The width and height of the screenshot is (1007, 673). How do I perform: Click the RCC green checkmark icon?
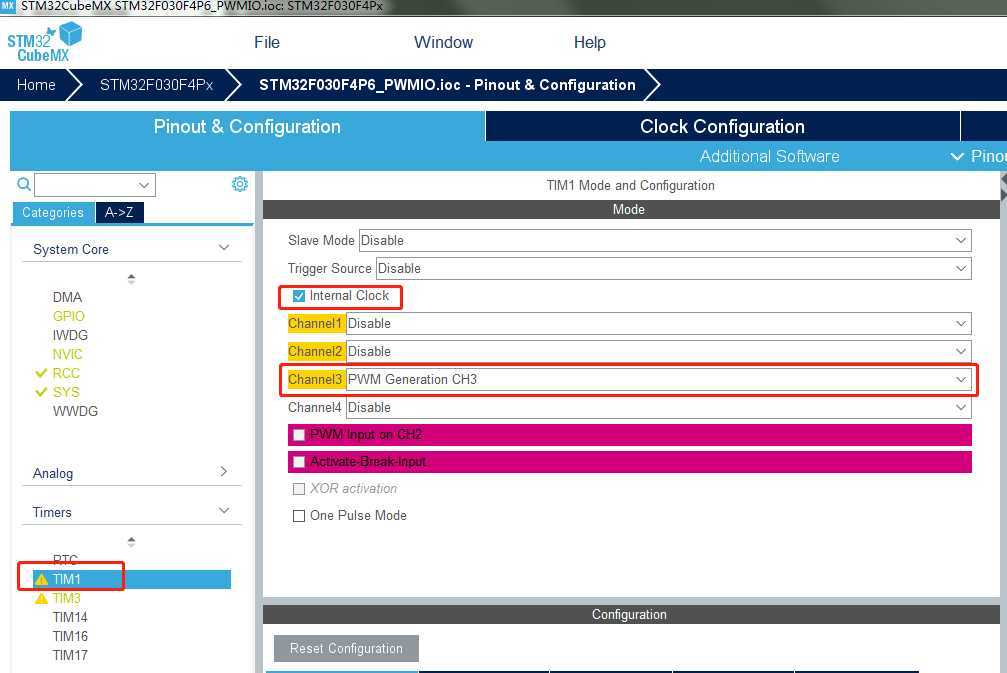click(x=41, y=373)
